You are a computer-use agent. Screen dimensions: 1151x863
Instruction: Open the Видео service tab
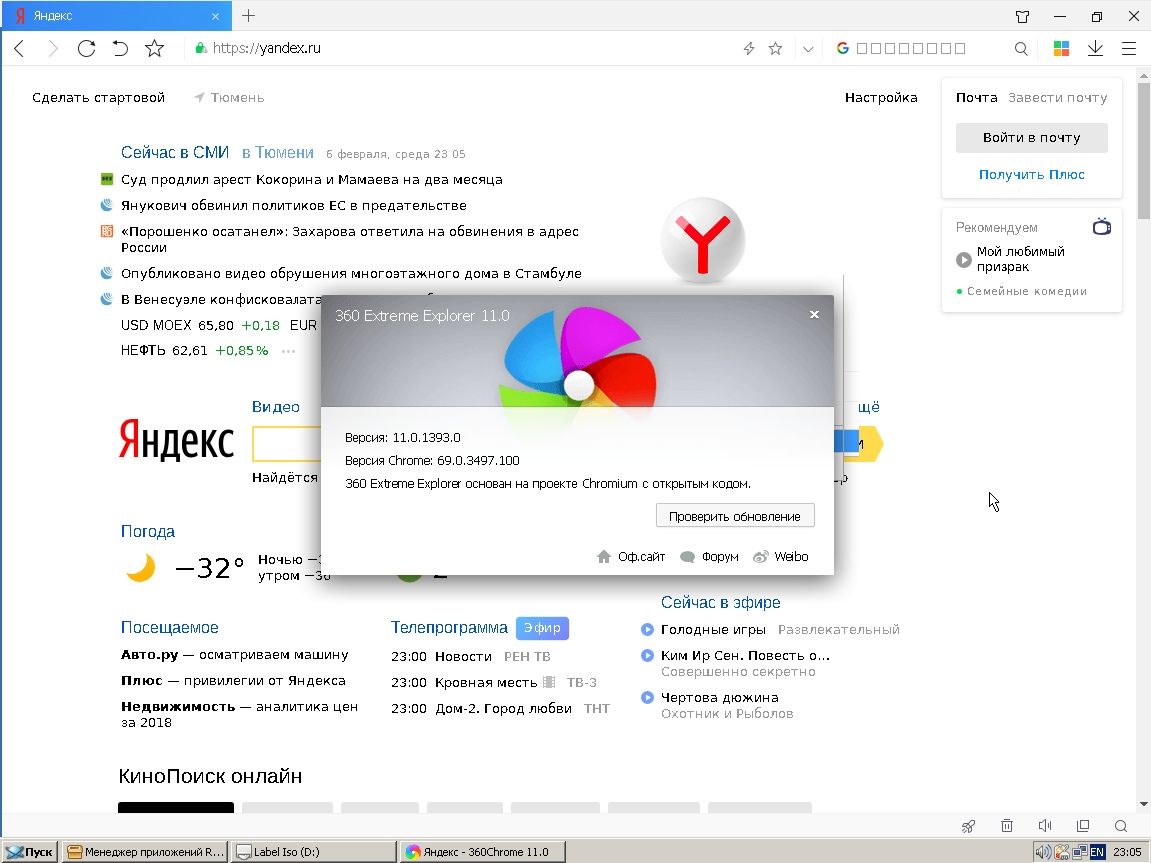point(275,407)
